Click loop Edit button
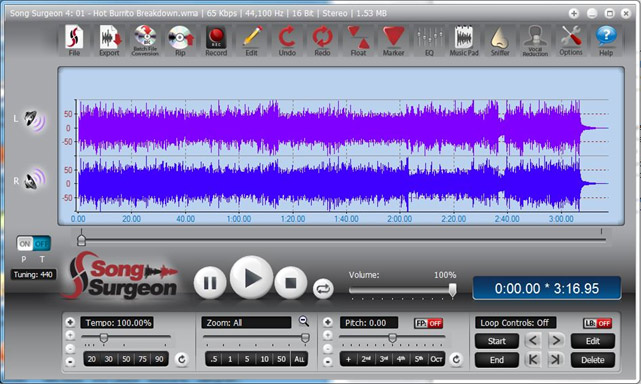Viewport: 641px width, 384px height. [x=593, y=341]
